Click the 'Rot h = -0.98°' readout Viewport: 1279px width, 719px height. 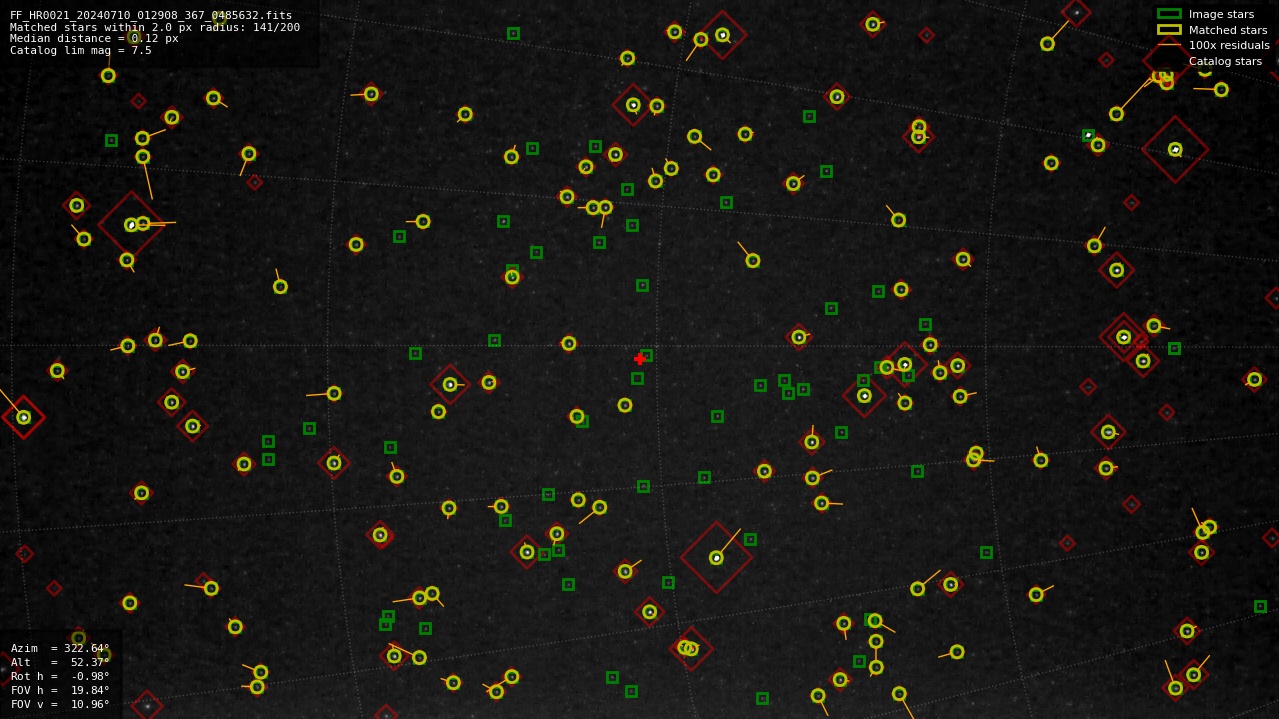click(60, 676)
